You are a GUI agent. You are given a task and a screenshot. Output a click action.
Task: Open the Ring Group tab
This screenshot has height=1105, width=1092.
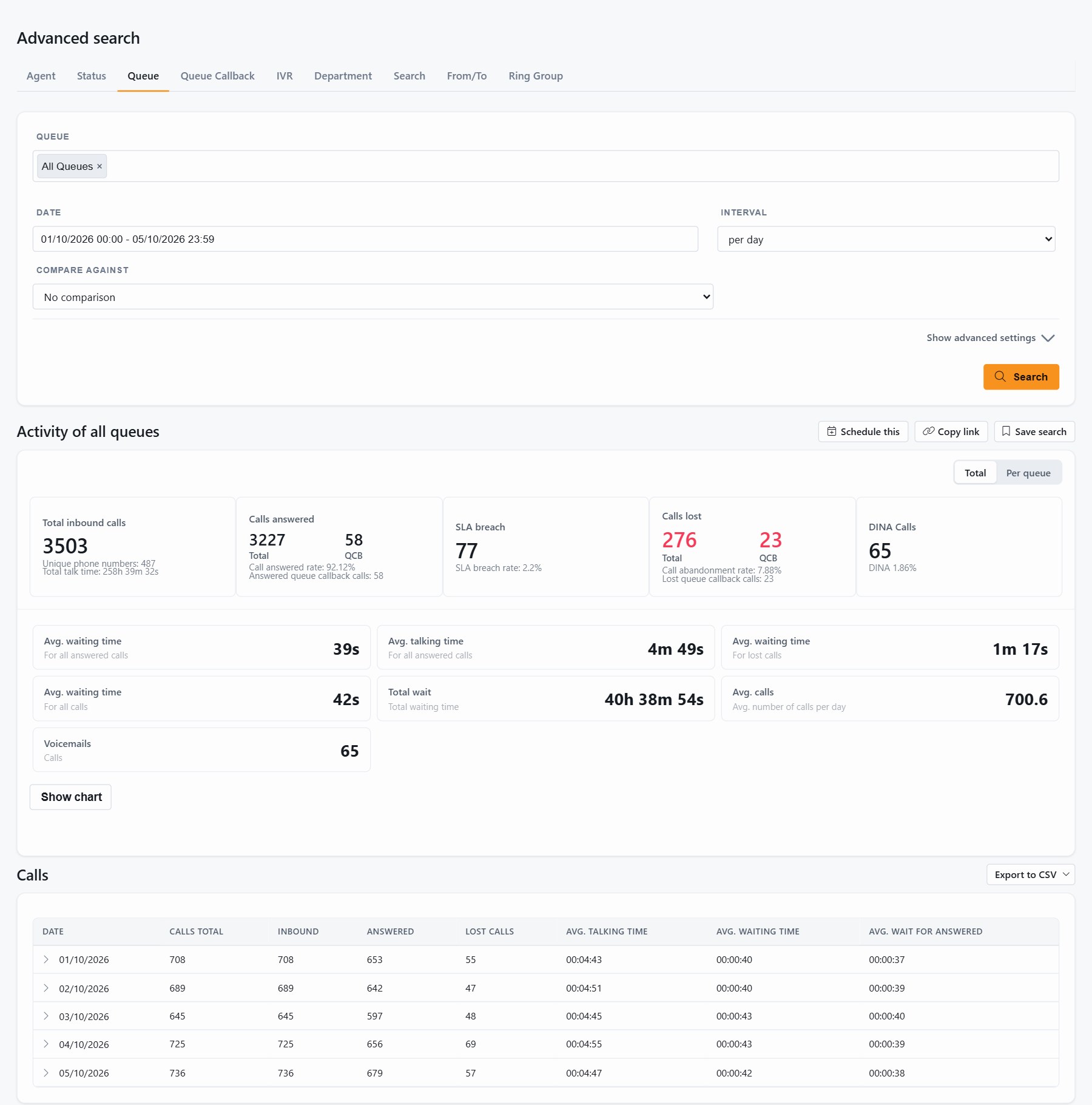[x=536, y=76]
